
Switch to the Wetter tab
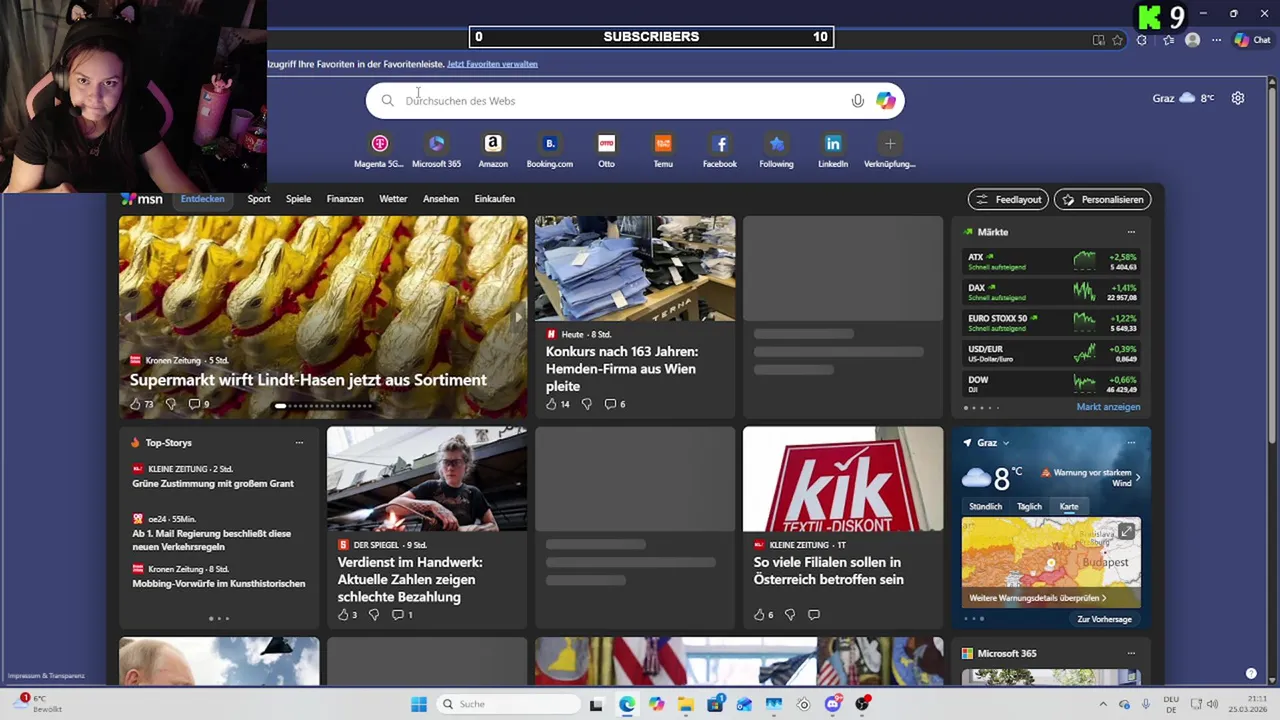(393, 199)
